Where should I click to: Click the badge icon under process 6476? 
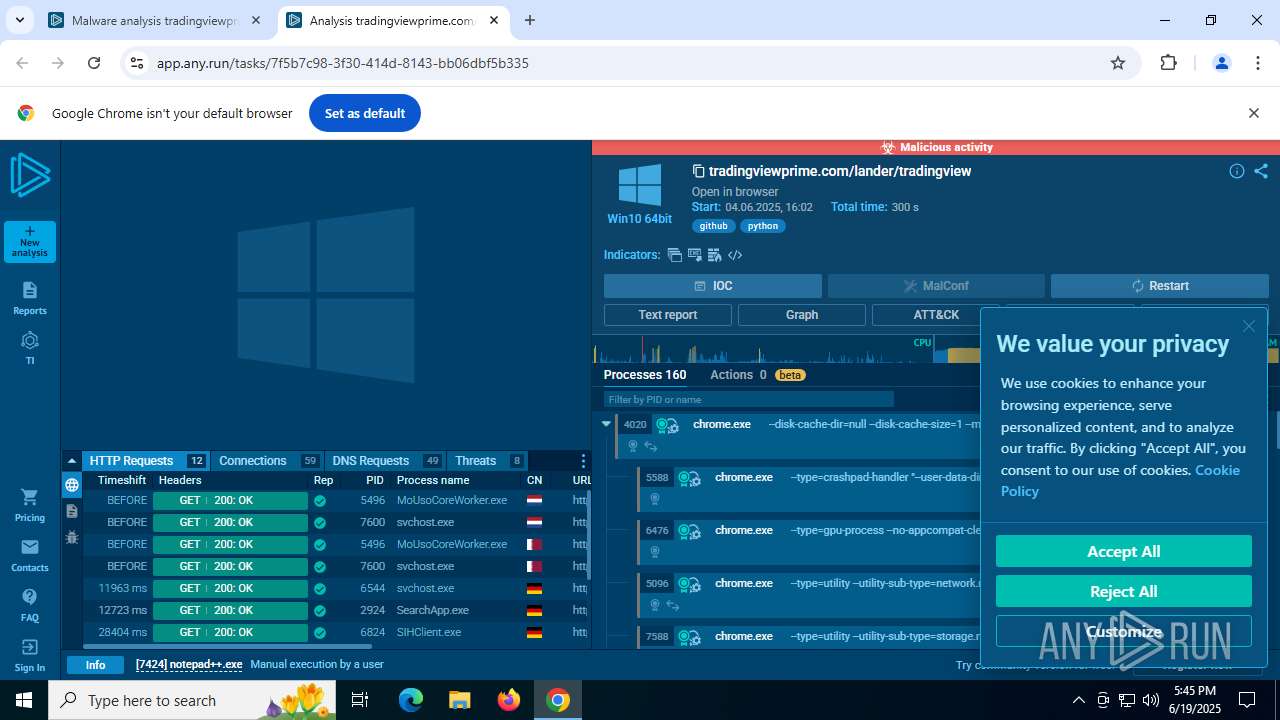pos(655,552)
